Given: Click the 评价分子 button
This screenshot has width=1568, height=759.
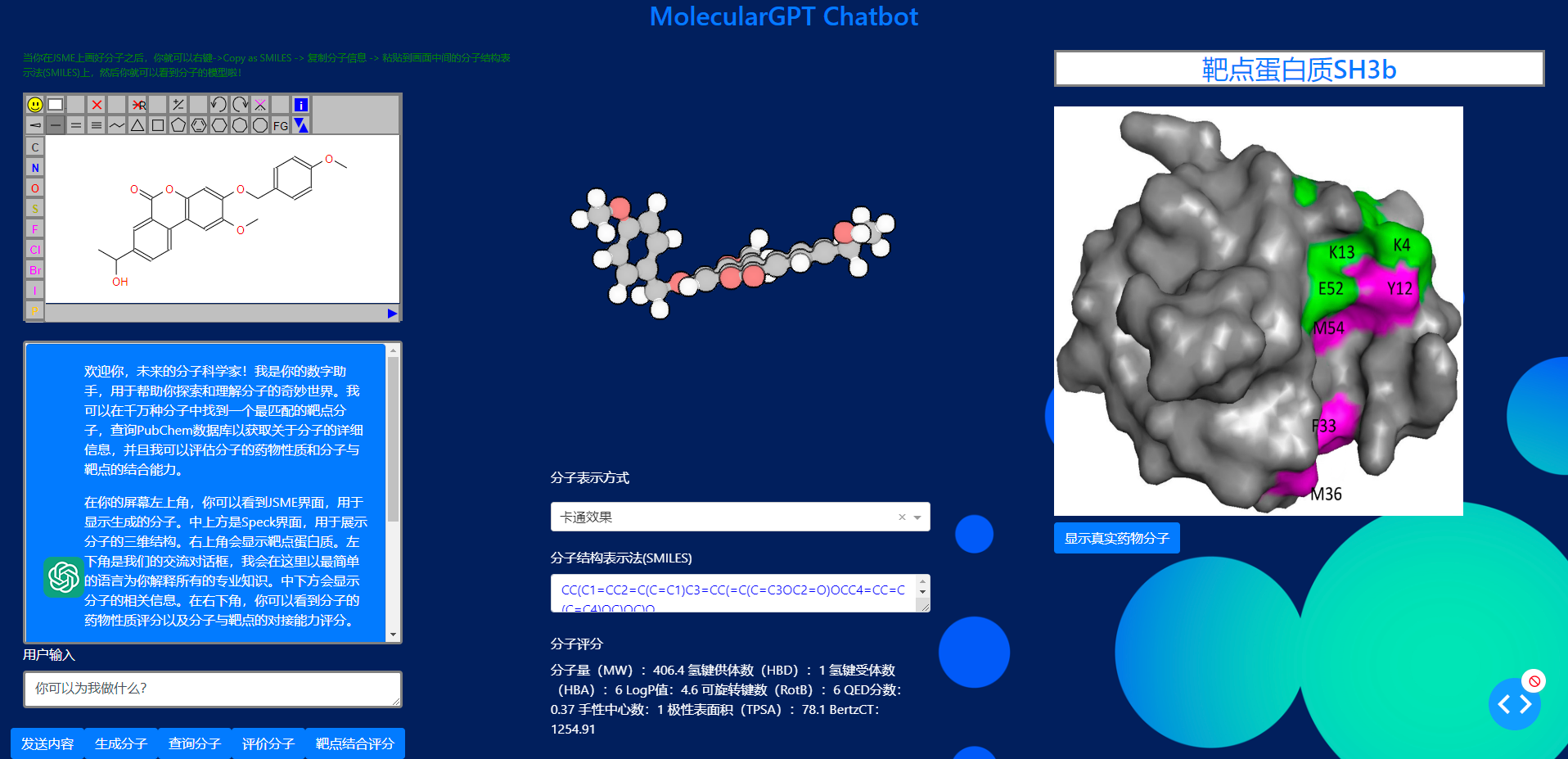Looking at the screenshot, I should click(x=268, y=743).
